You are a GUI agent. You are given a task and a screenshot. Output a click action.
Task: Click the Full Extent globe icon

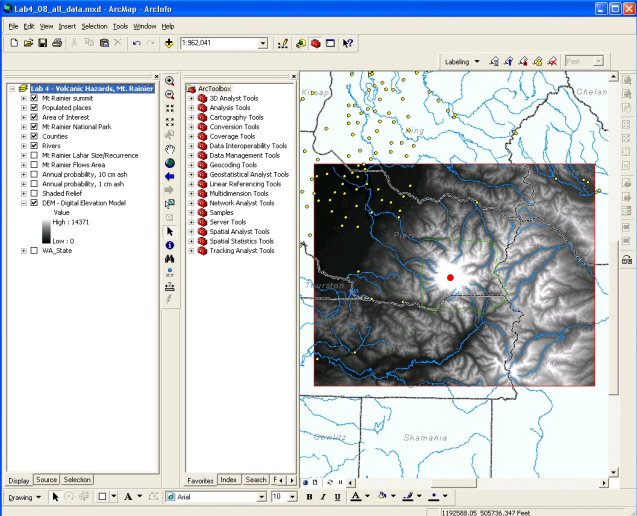[x=170, y=163]
